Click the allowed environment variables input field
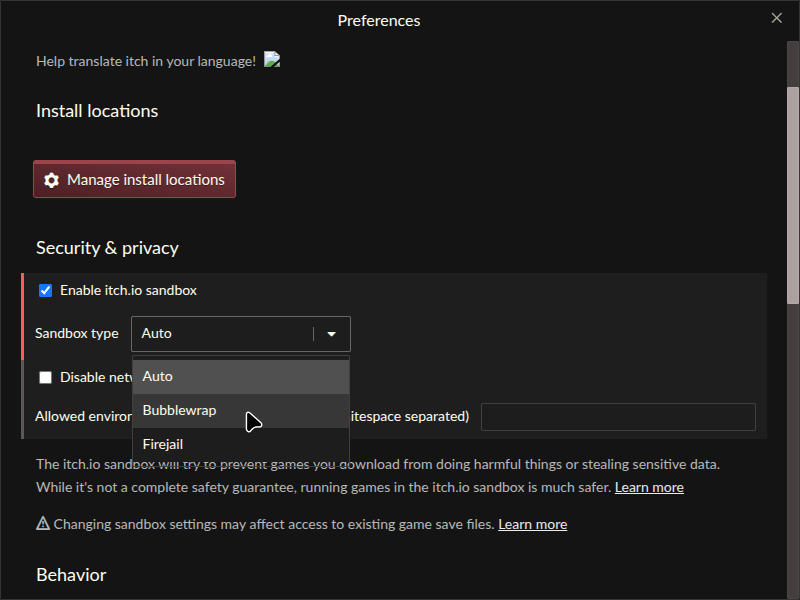 tap(618, 417)
